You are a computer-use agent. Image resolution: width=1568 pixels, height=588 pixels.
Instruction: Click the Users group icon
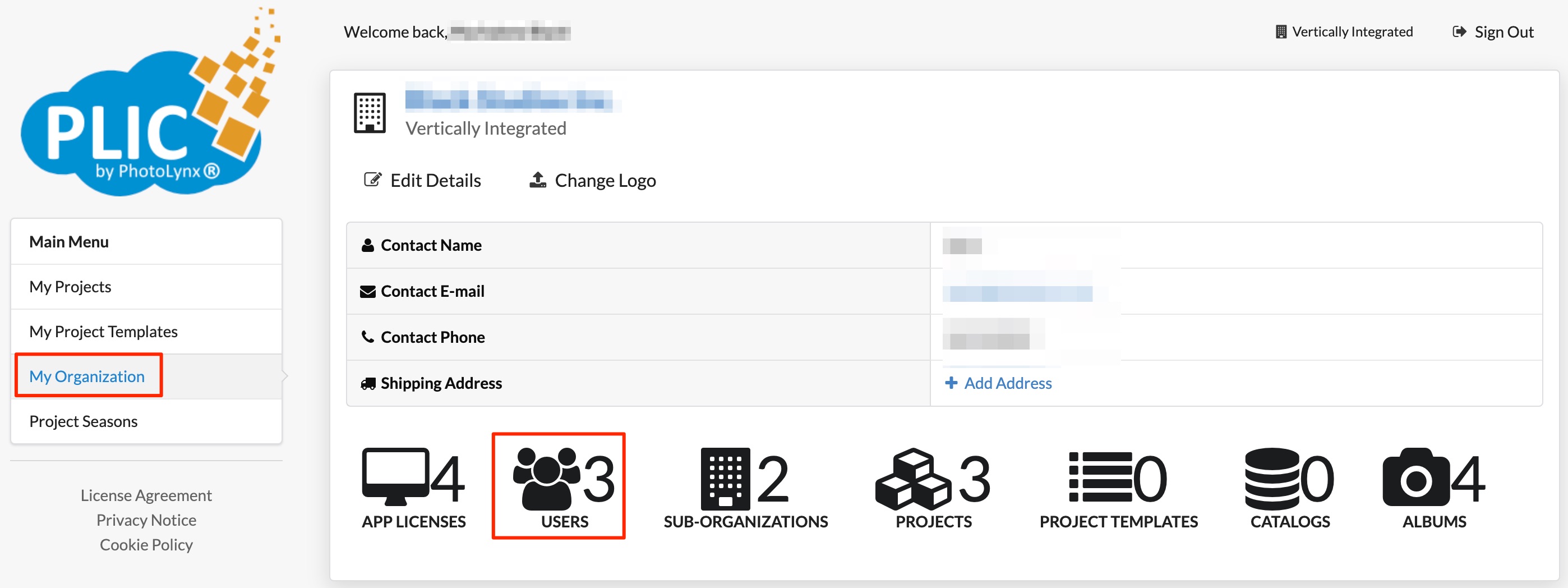pyautogui.click(x=547, y=479)
